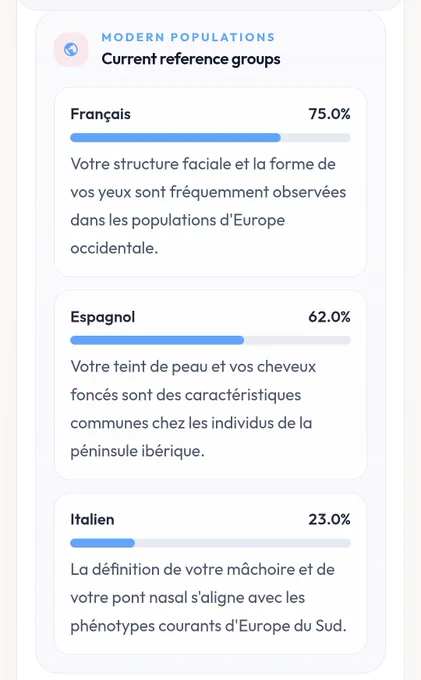Image resolution: width=421 pixels, height=680 pixels.
Task: Select the 23.0% score value
Action: pos(330,520)
